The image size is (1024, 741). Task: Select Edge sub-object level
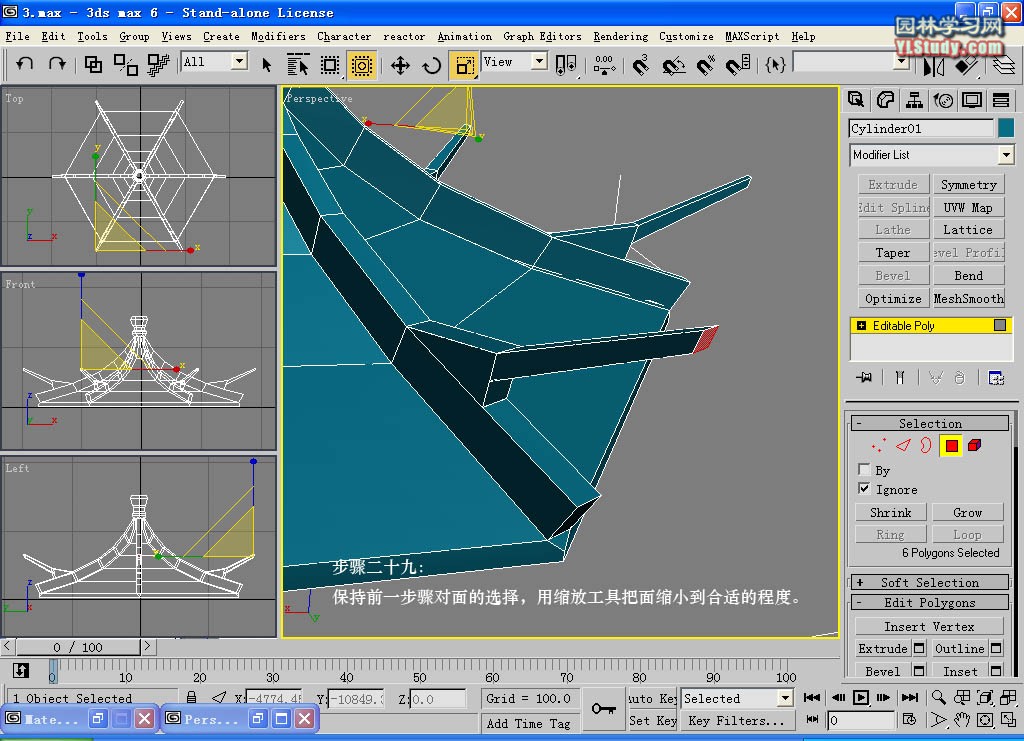(903, 446)
